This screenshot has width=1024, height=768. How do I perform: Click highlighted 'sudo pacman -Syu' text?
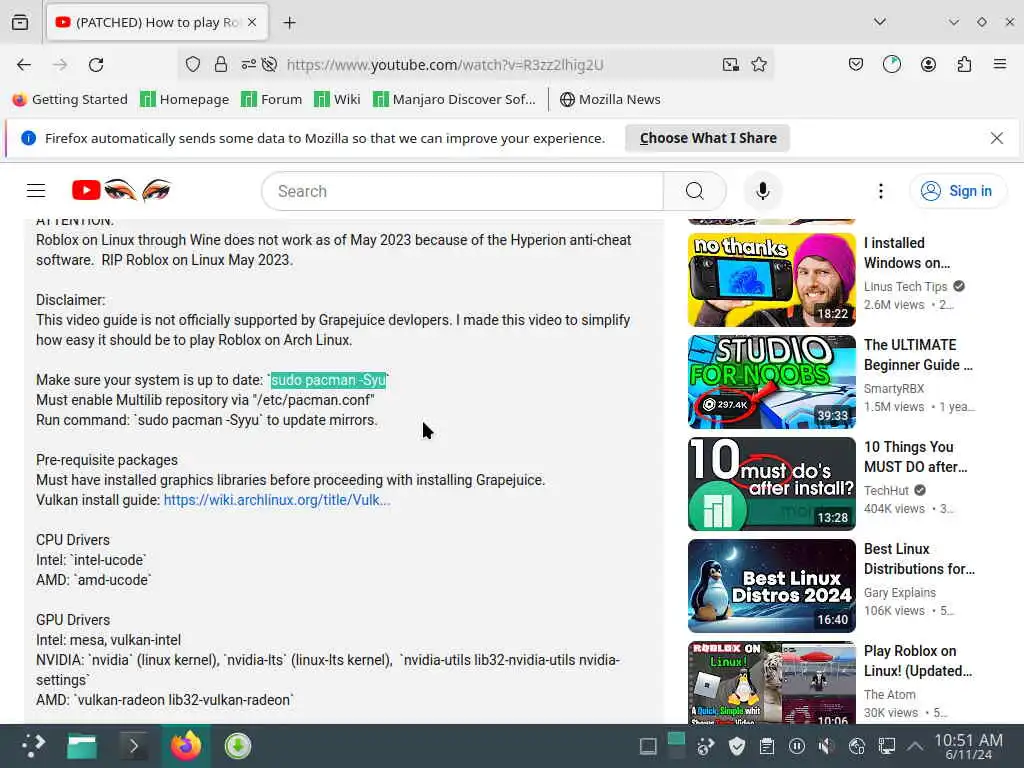click(x=328, y=380)
